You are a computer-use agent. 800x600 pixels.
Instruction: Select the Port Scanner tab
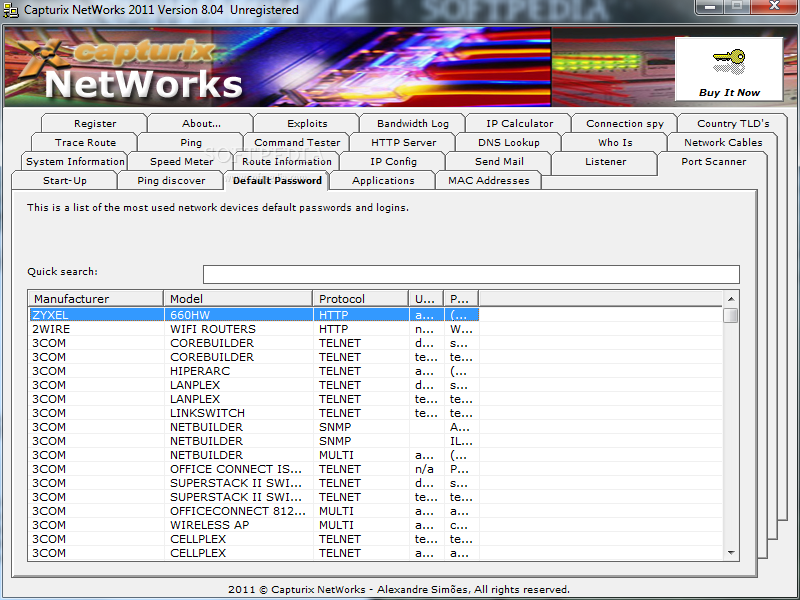point(713,161)
